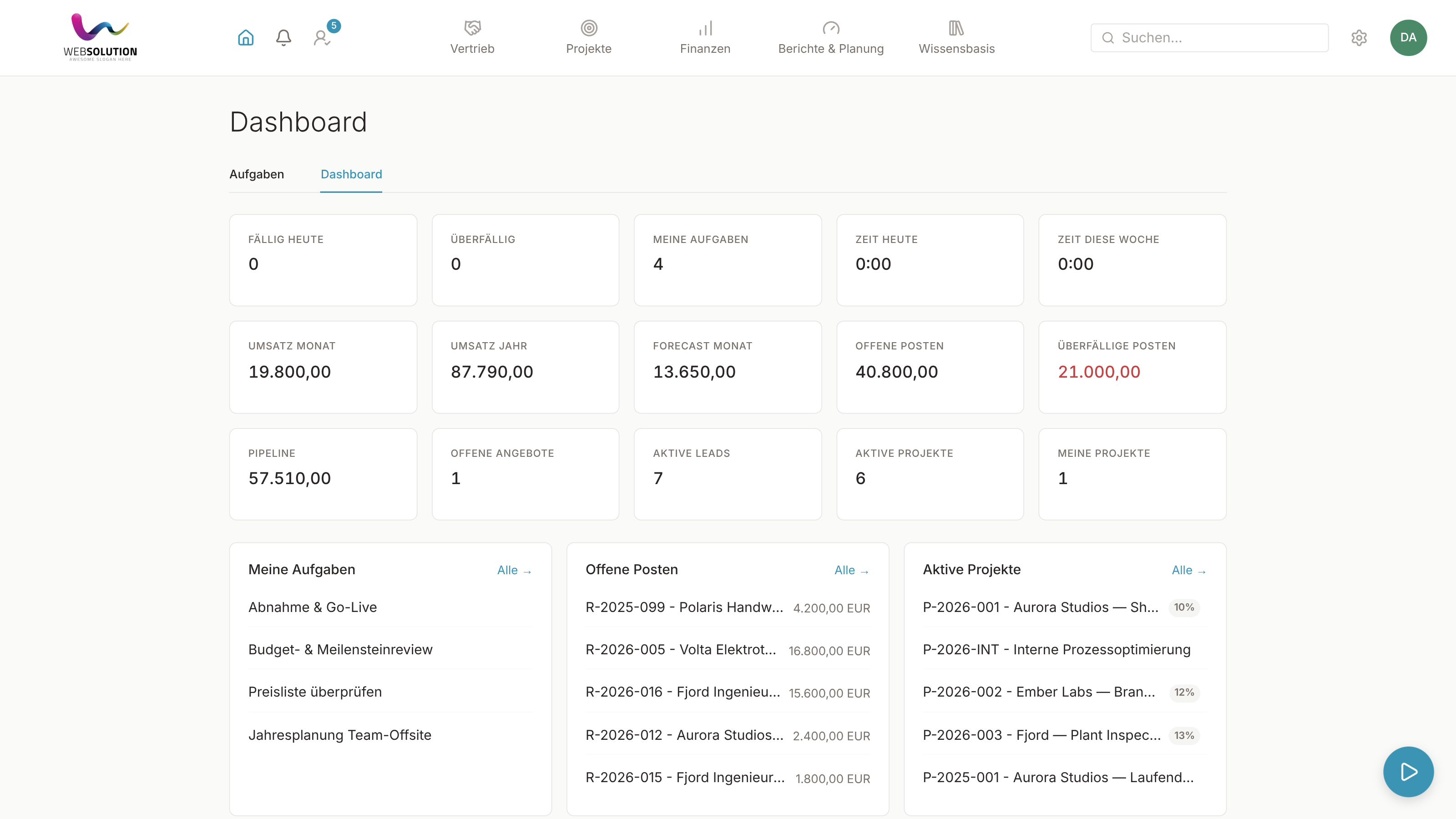Open the Zeit Heute card
The image size is (1456, 819).
[930, 260]
